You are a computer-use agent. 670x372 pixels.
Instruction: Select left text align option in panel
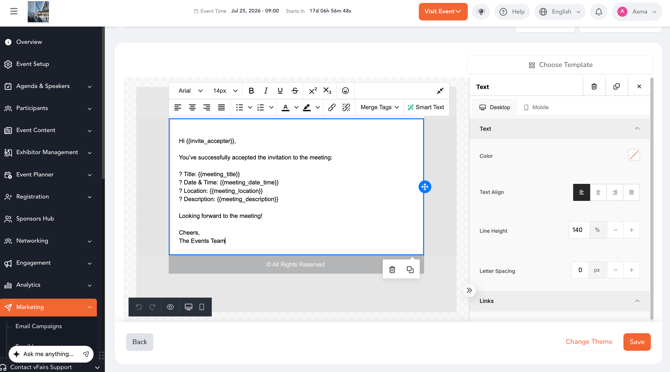click(x=581, y=193)
